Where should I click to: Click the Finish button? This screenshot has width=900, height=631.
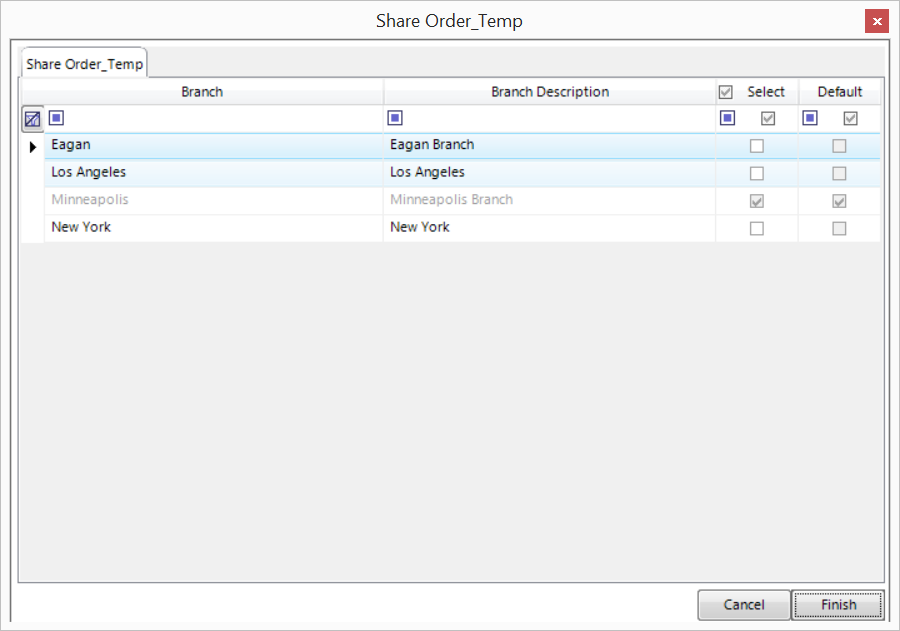pos(838,604)
